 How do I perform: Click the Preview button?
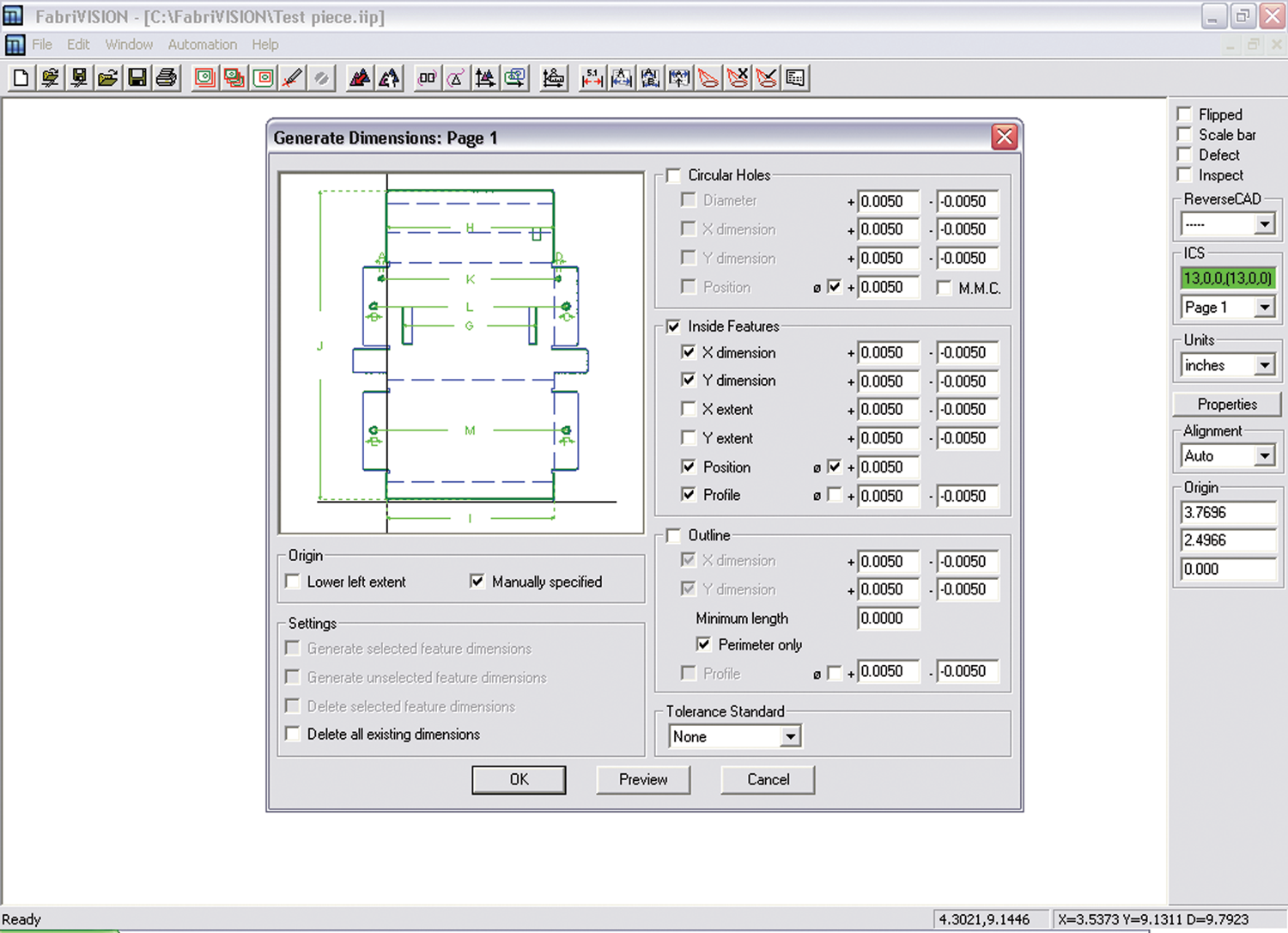[x=643, y=779]
